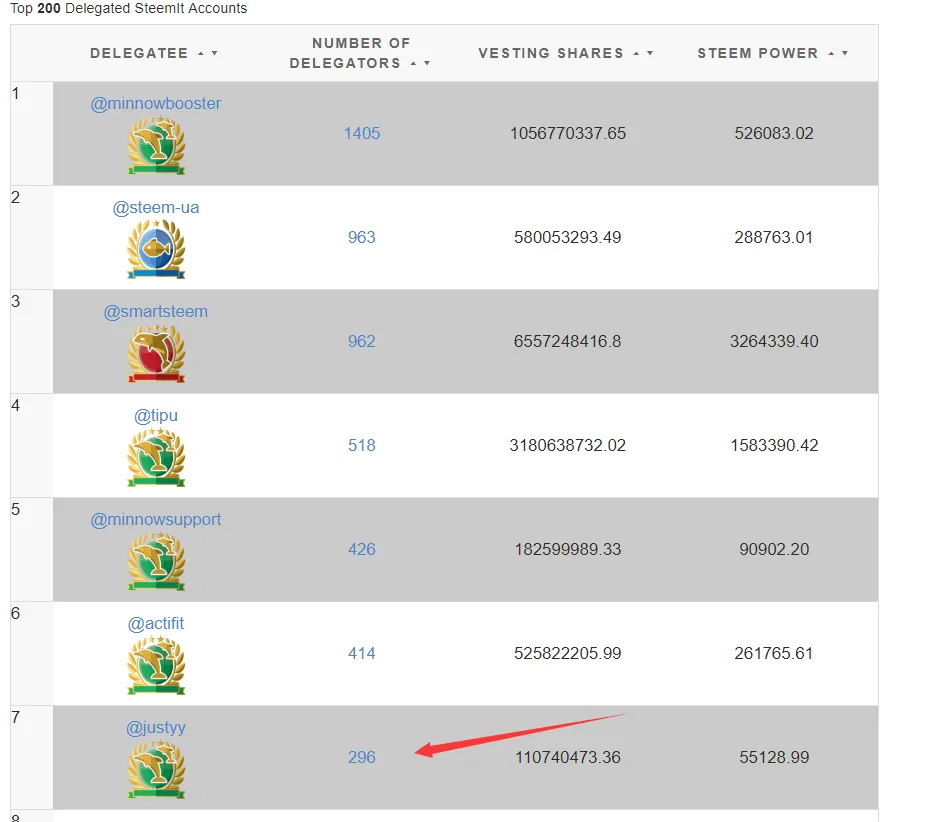Select vesting shares value 1056770337.65
Viewport: 935px width, 822px height.
coord(568,133)
